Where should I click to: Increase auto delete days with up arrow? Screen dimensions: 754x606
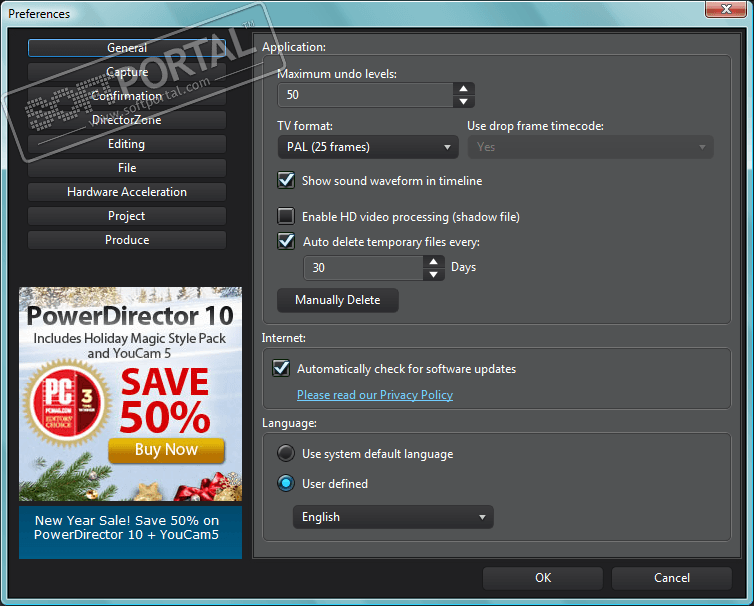click(434, 262)
